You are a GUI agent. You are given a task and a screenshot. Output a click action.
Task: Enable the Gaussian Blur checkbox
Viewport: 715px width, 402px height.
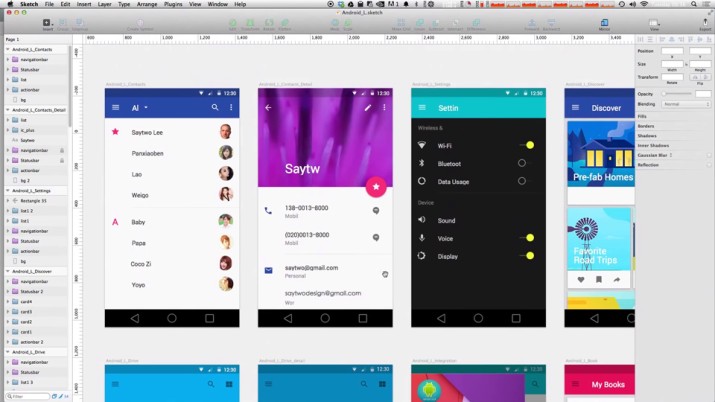pos(709,155)
